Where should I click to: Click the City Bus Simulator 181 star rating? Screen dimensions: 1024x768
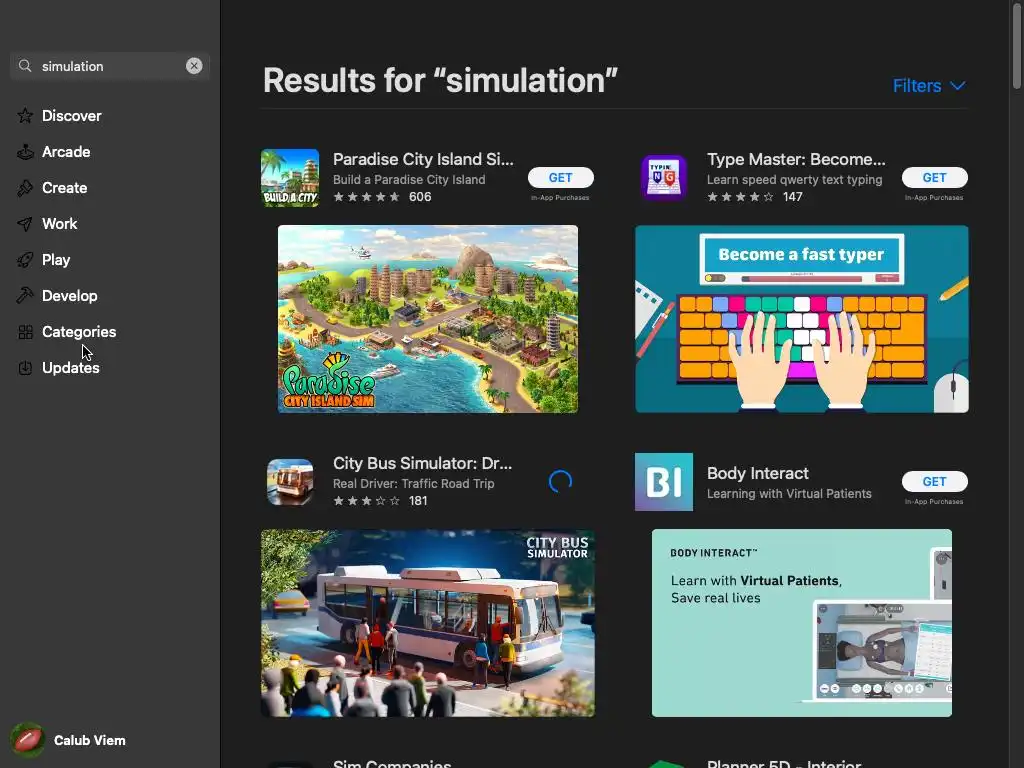click(x=380, y=501)
